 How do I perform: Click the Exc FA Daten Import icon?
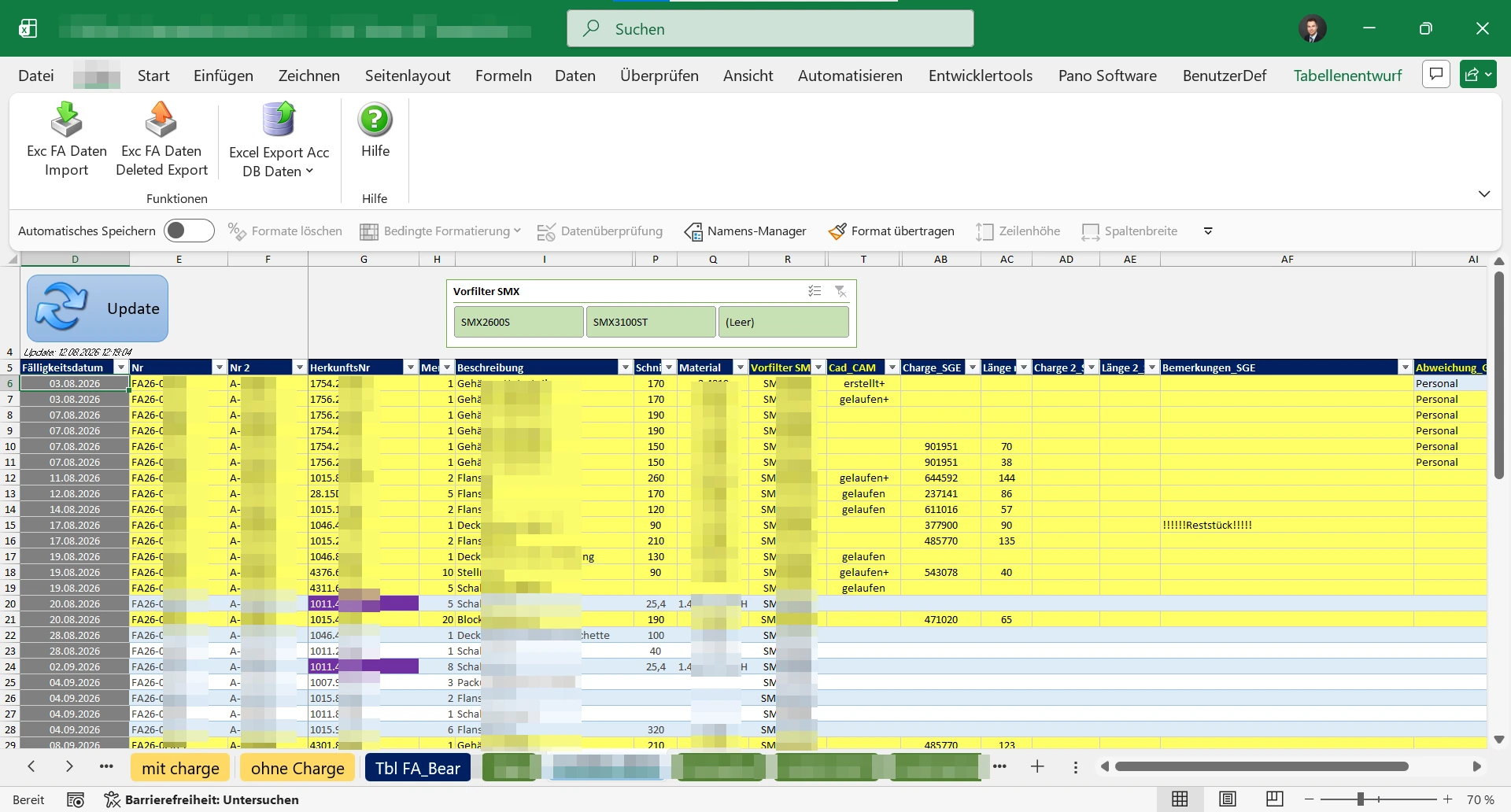67,120
